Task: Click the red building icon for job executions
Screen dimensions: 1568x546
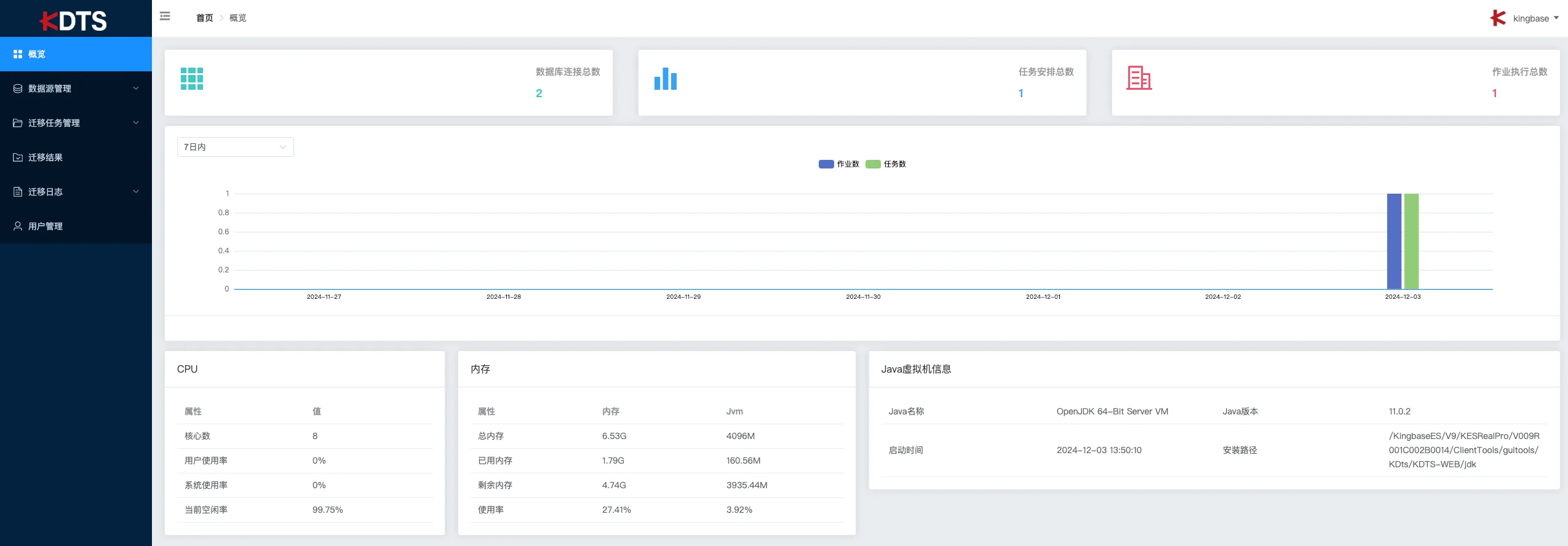Action: pyautogui.click(x=1139, y=78)
